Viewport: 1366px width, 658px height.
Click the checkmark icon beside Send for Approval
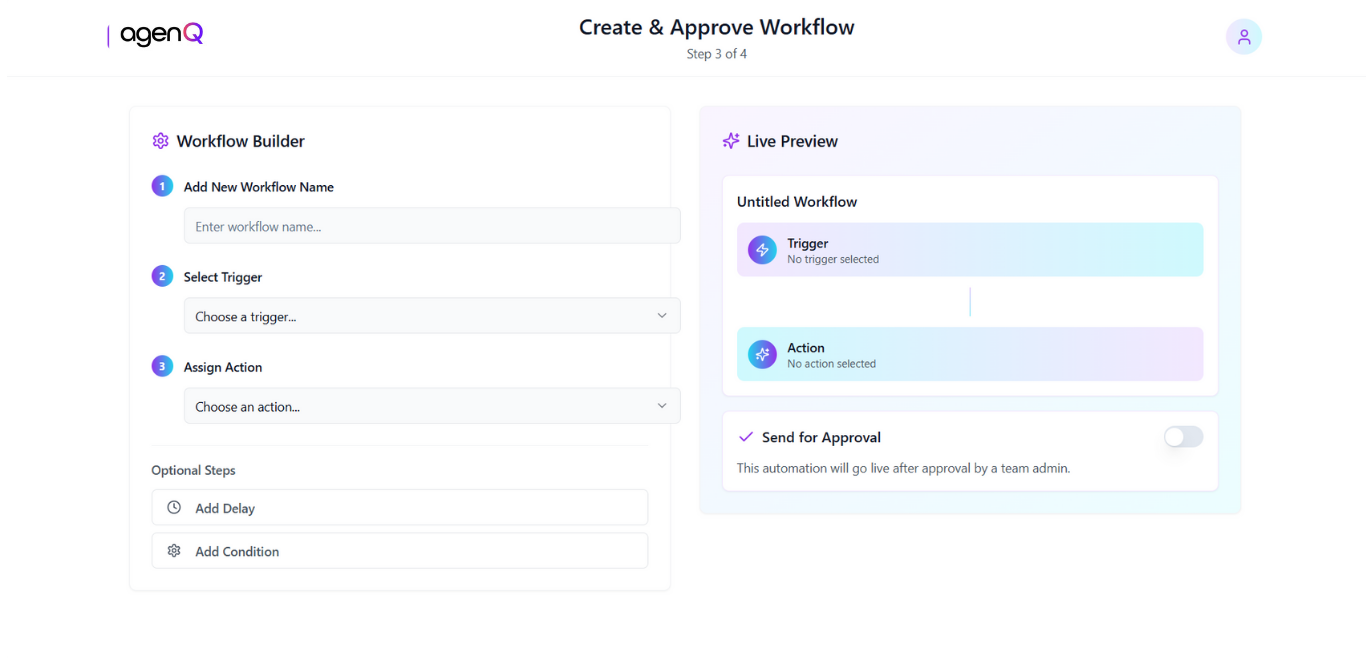tap(744, 437)
